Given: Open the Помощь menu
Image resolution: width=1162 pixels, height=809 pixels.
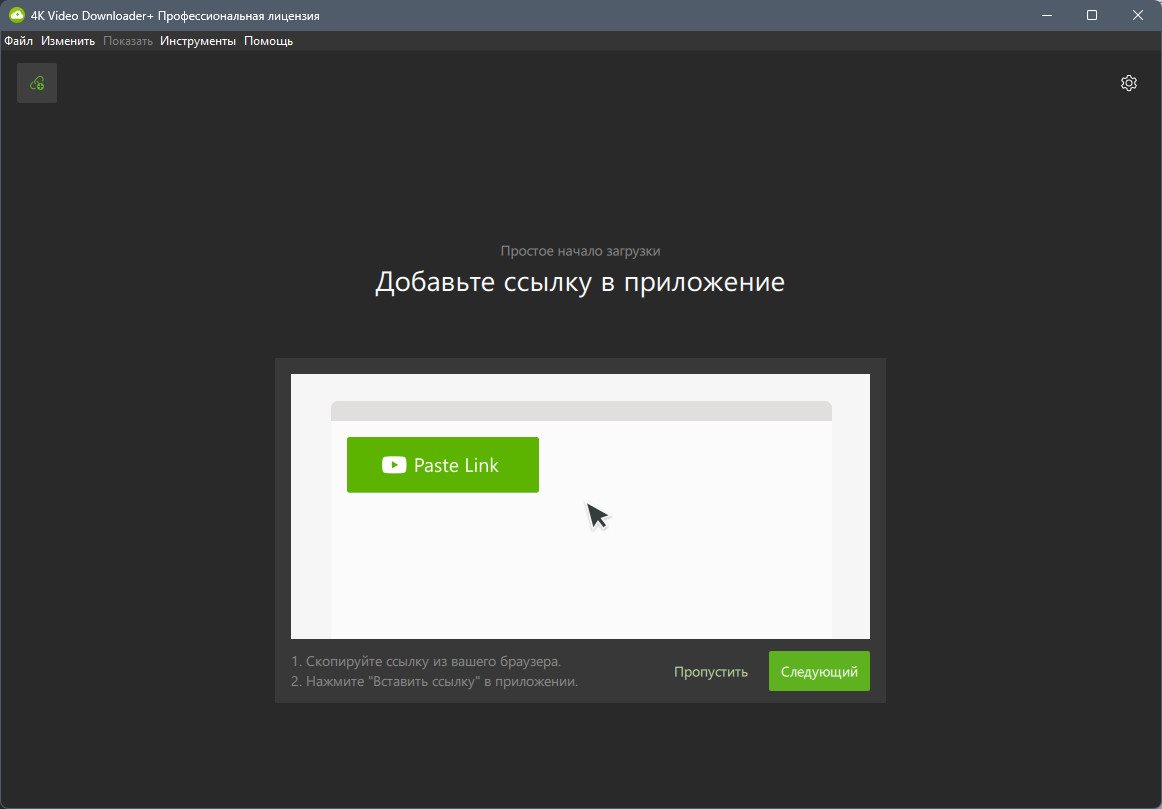Looking at the screenshot, I should pyautogui.click(x=268, y=41).
